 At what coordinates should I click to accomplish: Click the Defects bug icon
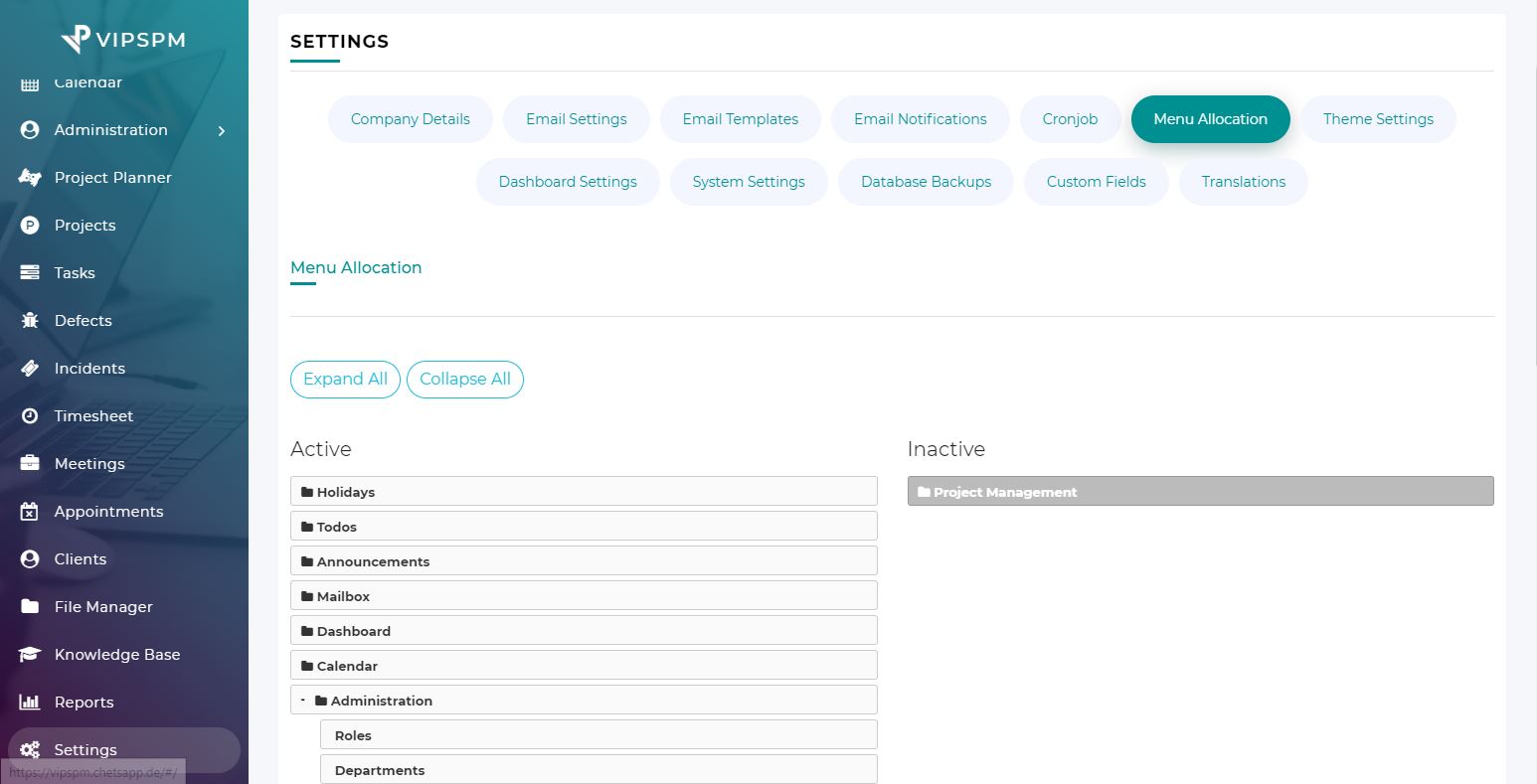pos(30,321)
